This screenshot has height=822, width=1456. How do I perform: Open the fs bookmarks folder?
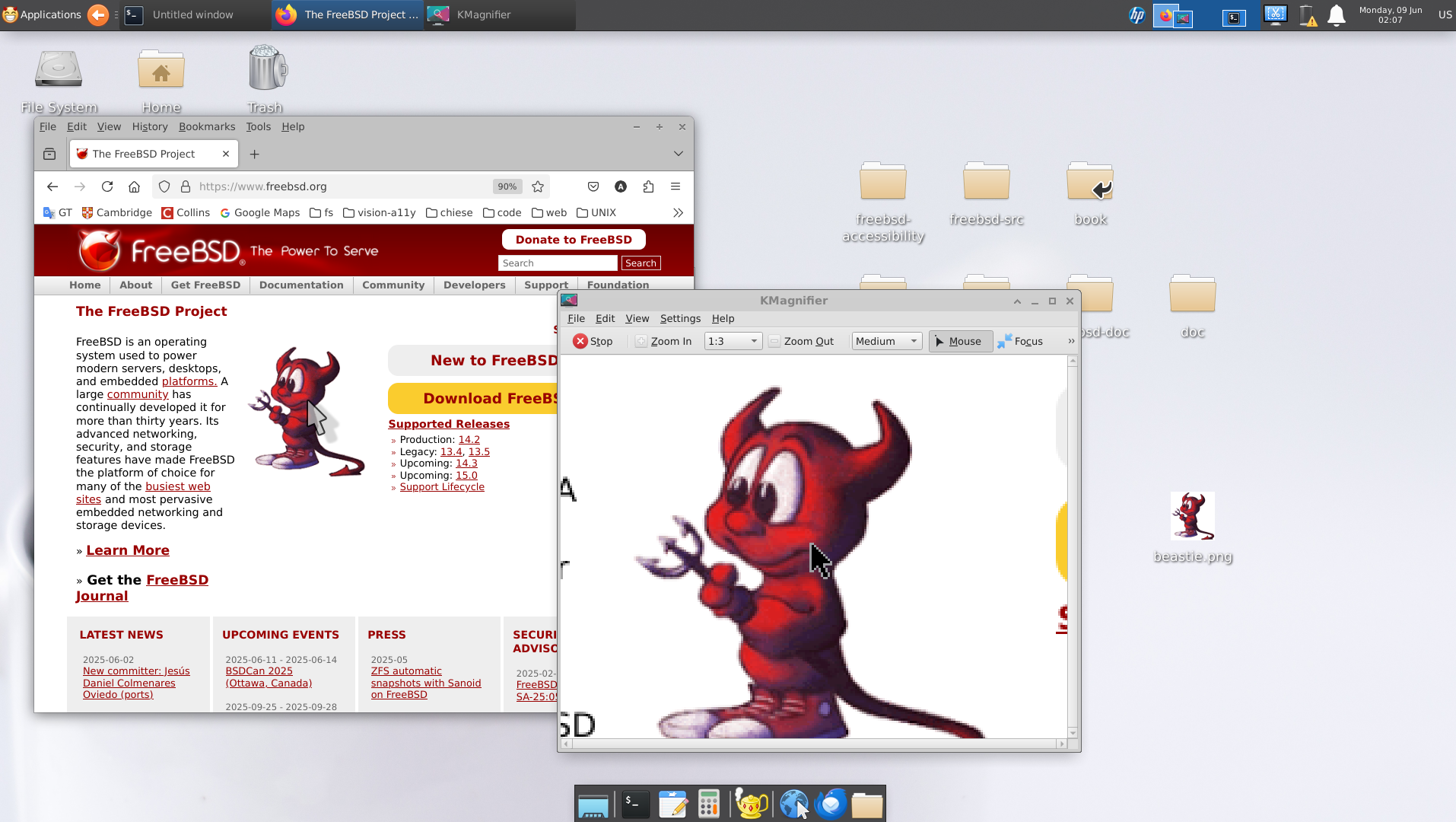pyautogui.click(x=322, y=212)
